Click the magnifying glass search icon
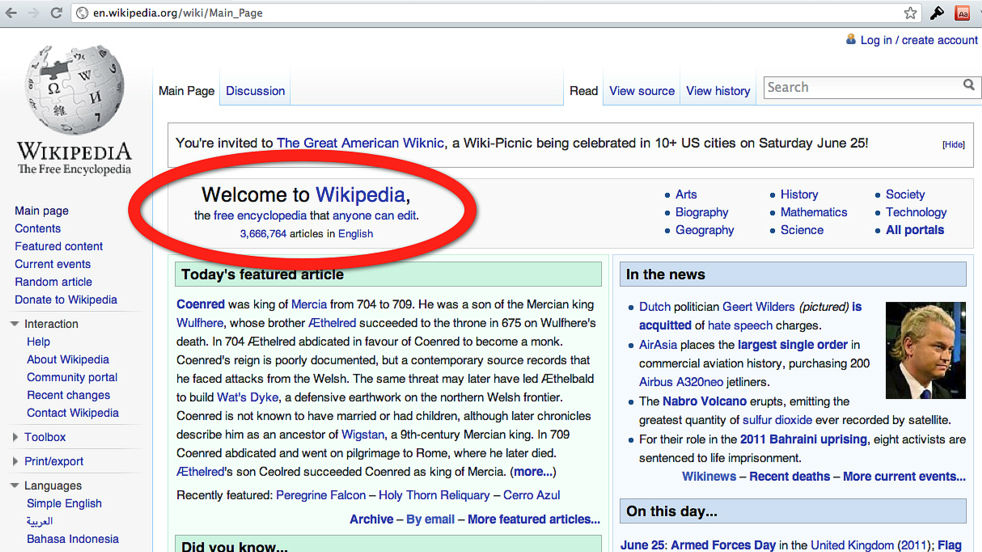This screenshot has height=552, width=982. [968, 86]
